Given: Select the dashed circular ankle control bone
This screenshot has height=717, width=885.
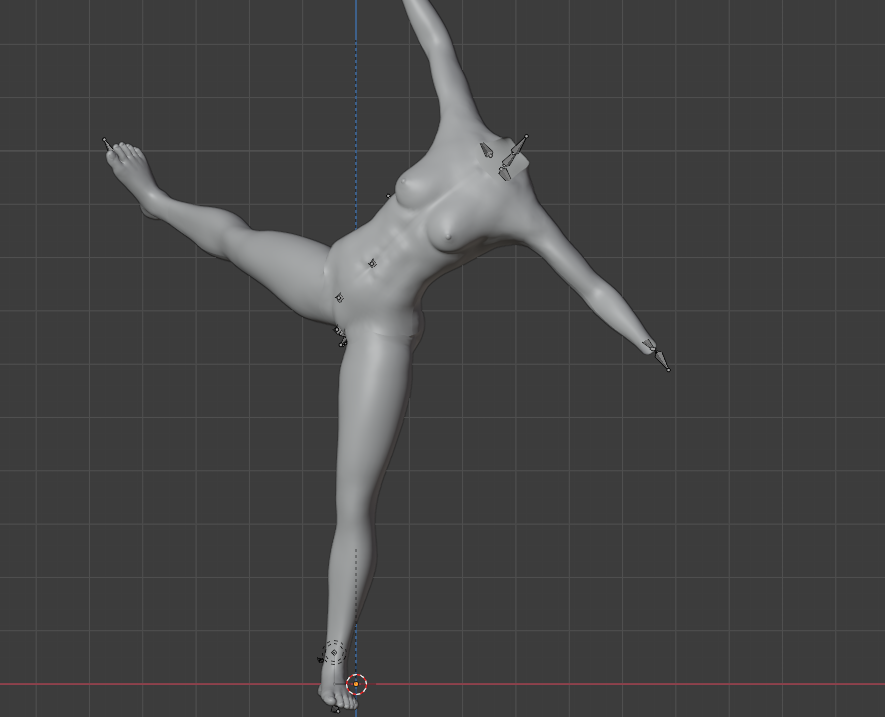Looking at the screenshot, I should [x=334, y=653].
